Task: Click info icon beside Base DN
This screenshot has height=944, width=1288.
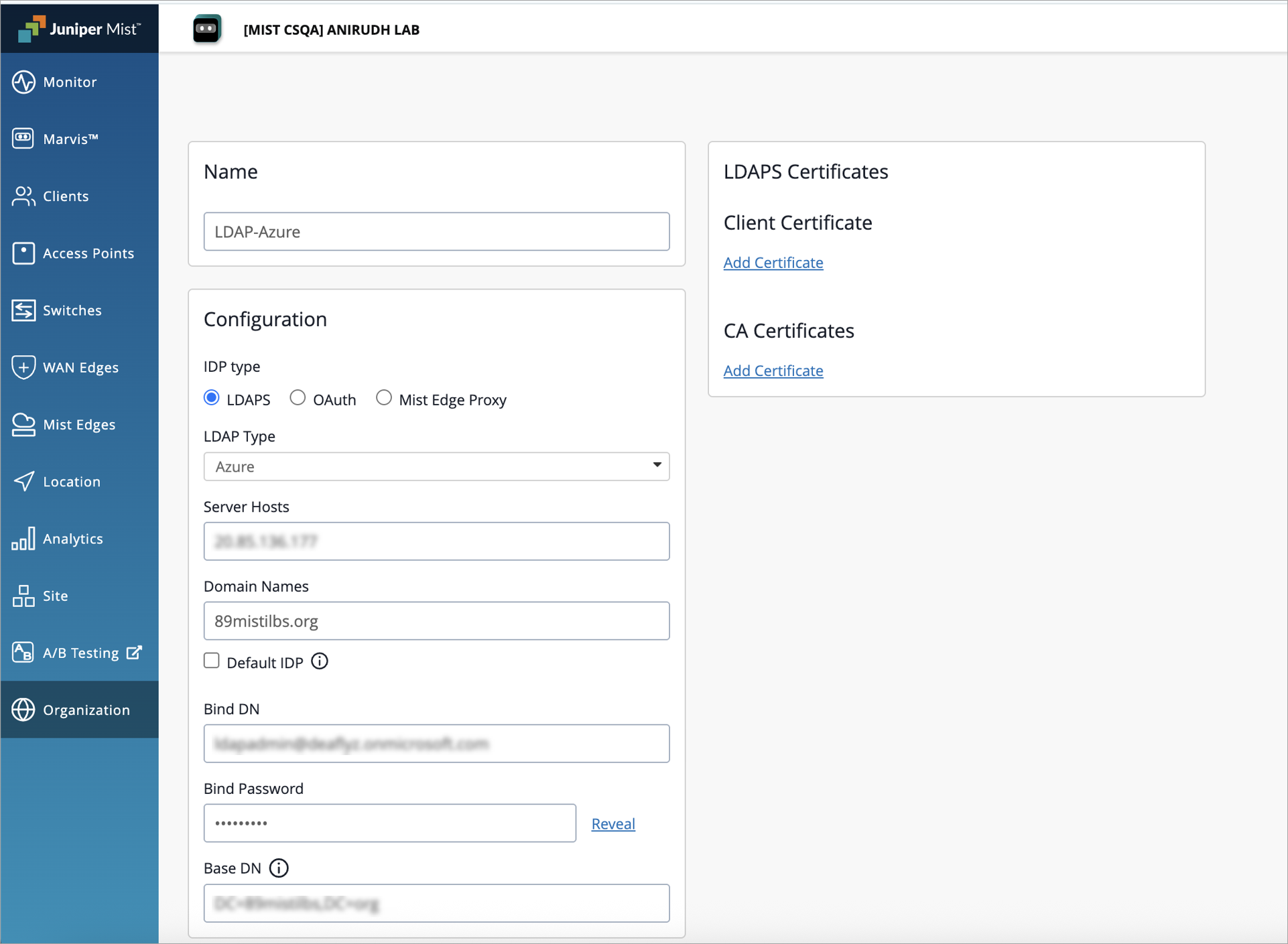Action: coord(279,868)
